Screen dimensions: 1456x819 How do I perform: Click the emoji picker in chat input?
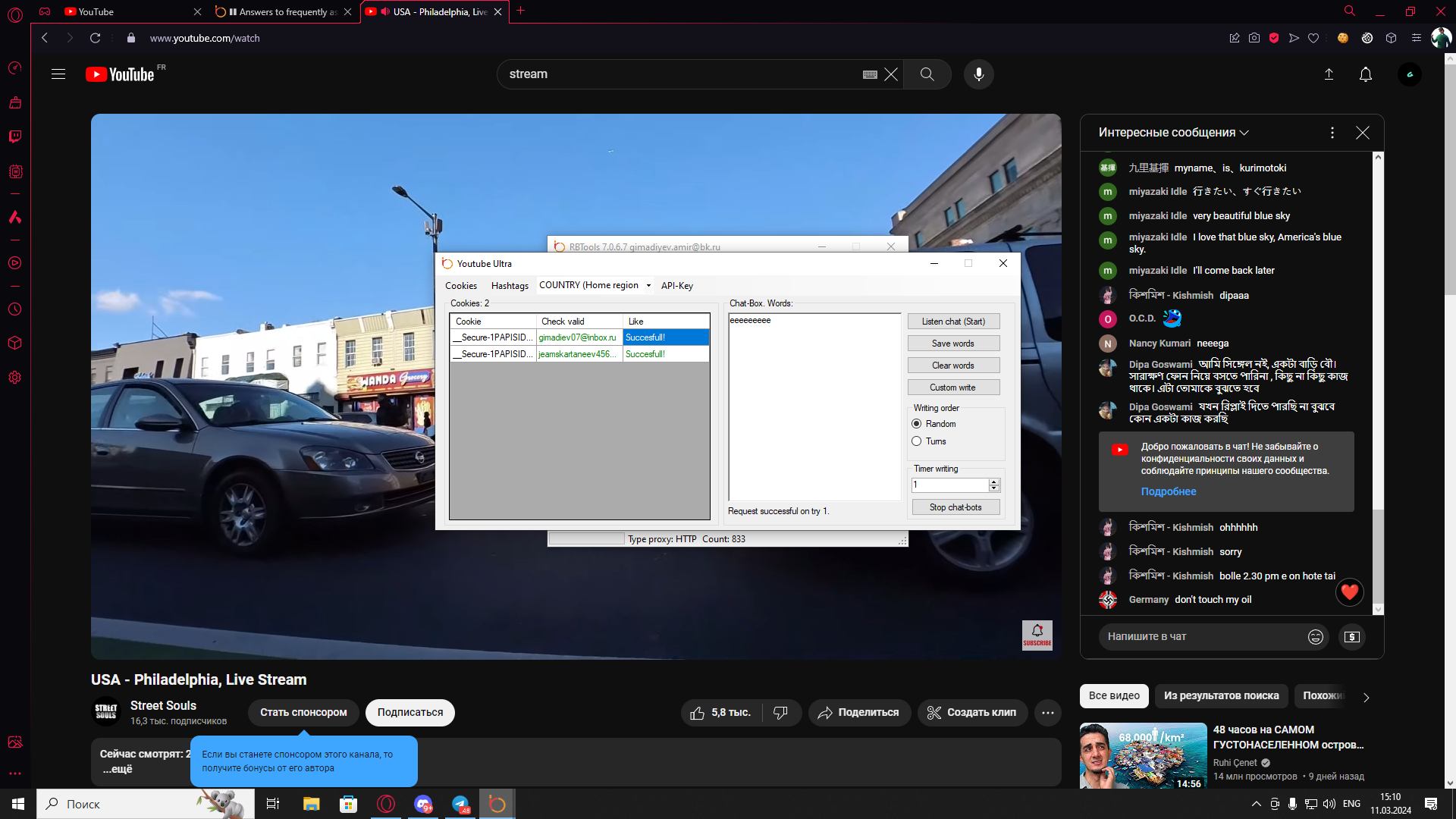point(1315,637)
